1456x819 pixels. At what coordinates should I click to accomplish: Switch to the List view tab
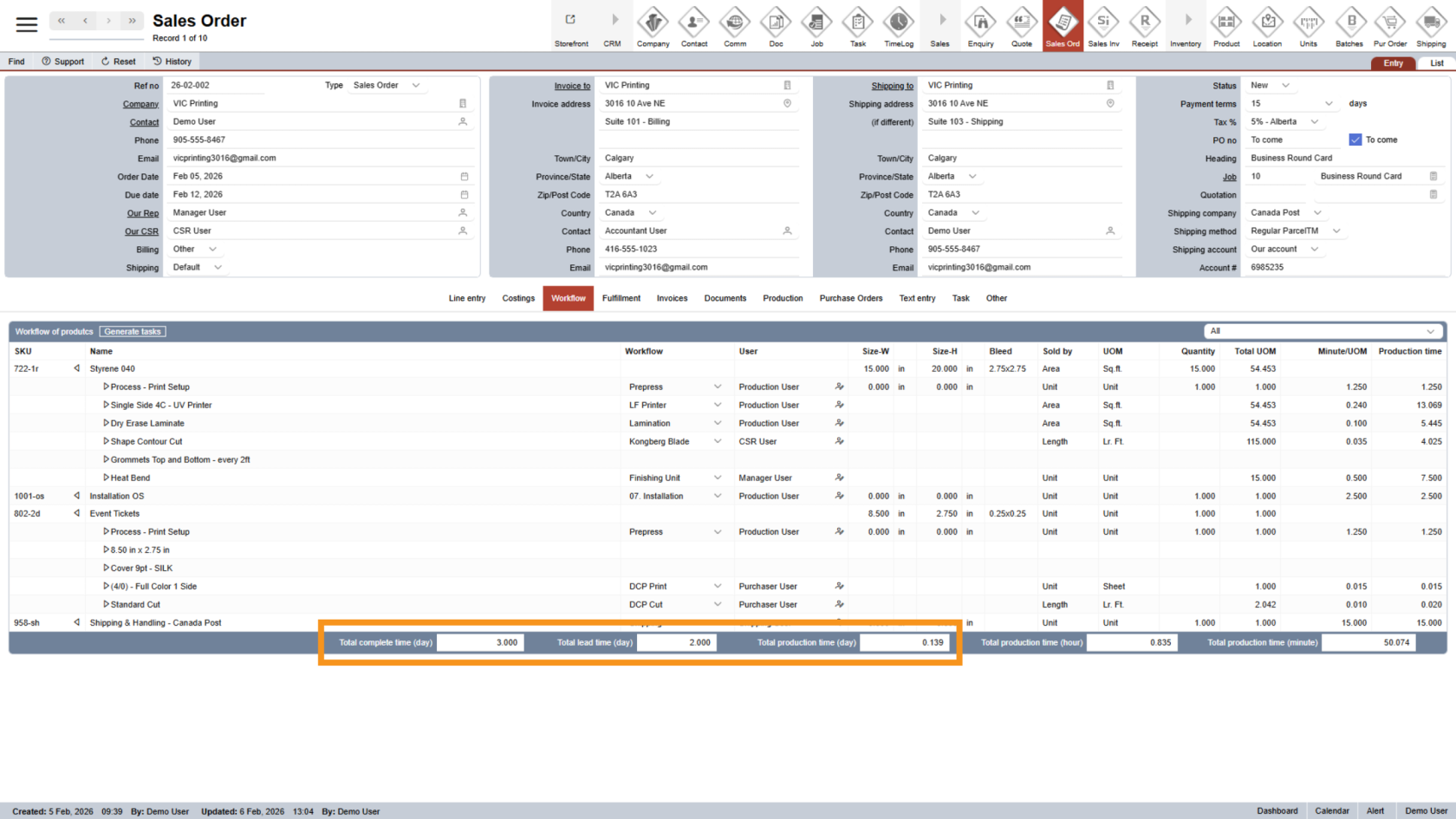coord(1436,63)
